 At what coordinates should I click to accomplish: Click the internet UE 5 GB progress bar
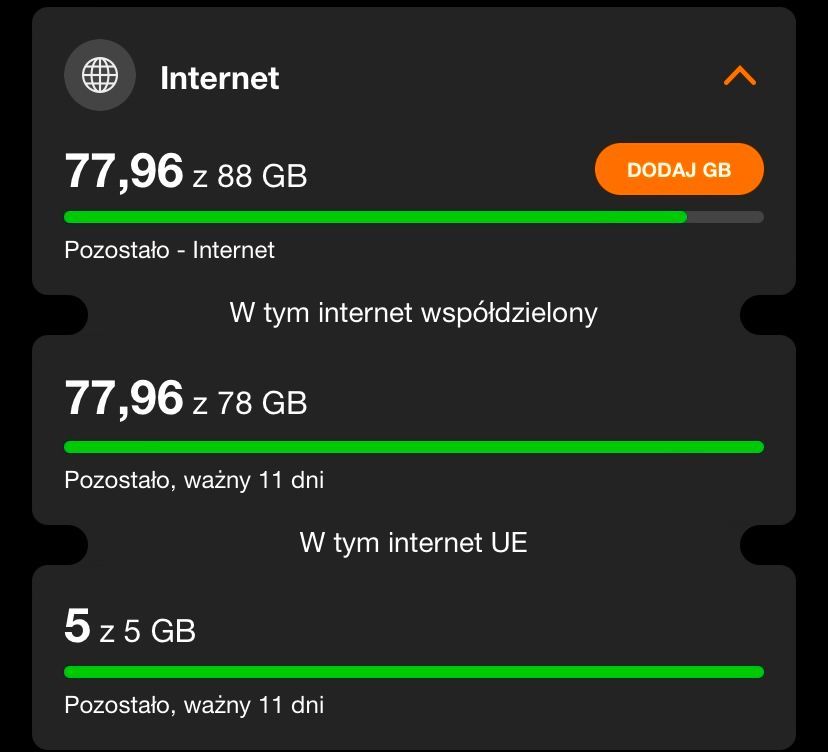click(413, 672)
